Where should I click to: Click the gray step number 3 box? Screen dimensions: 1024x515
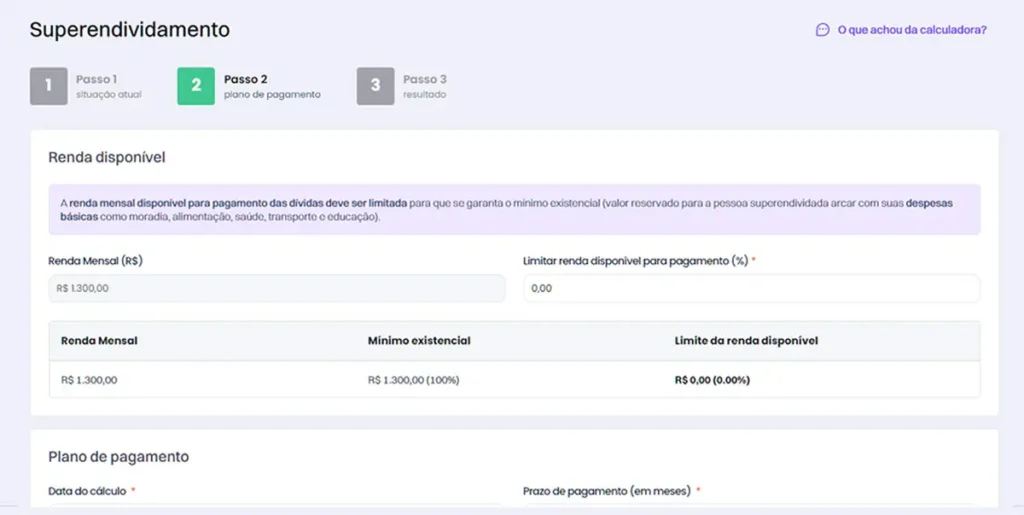(x=375, y=86)
